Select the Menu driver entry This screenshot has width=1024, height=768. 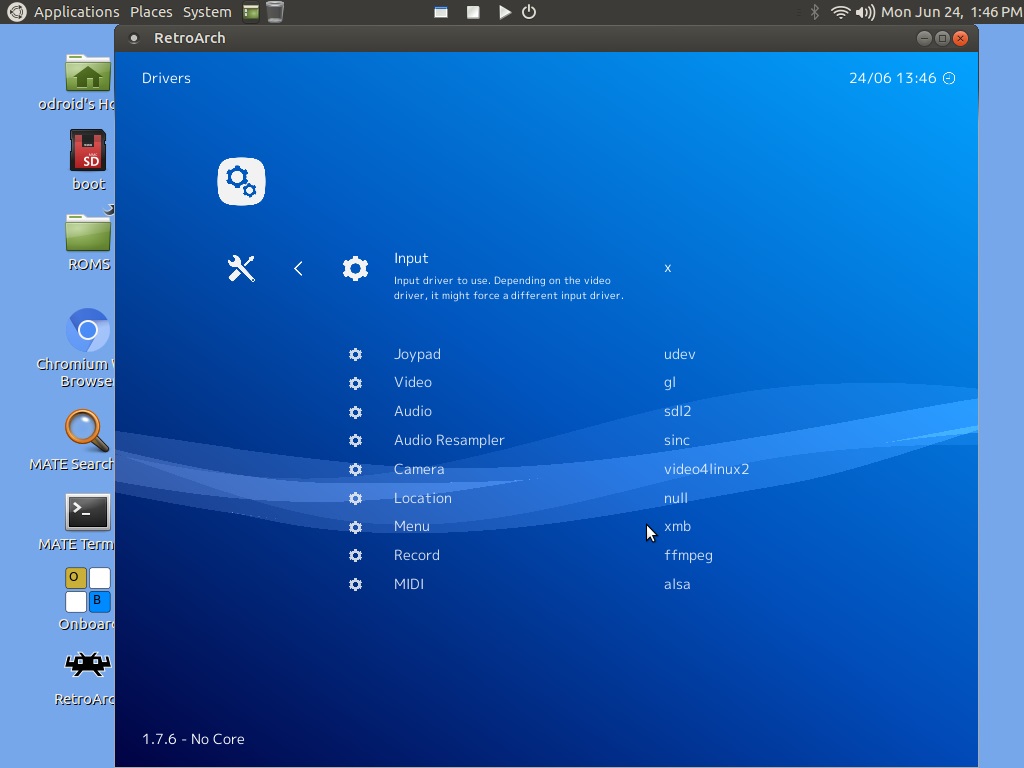(x=412, y=526)
